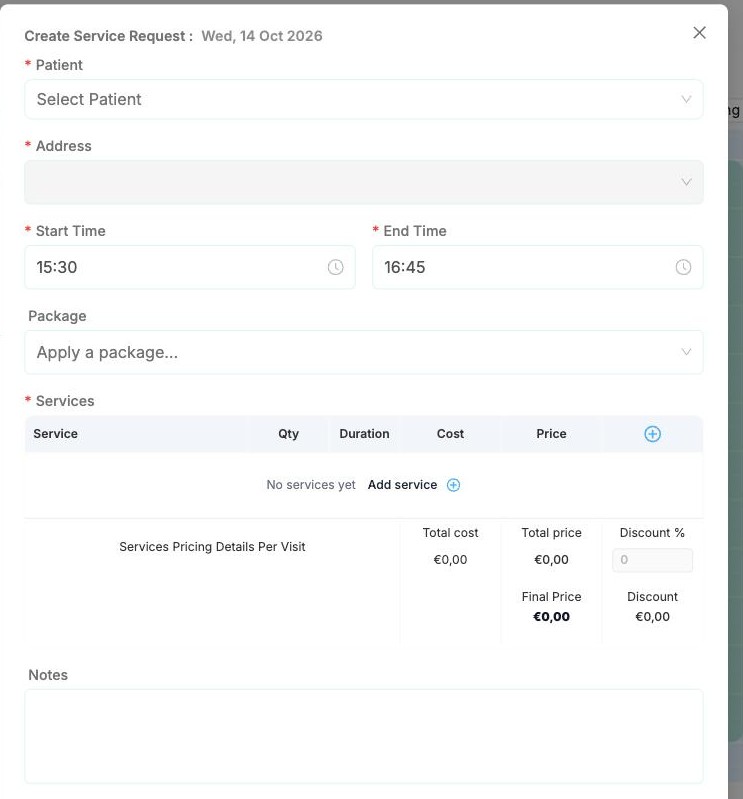743x799 pixels.
Task: Click the Notes label
Action: tap(48, 675)
